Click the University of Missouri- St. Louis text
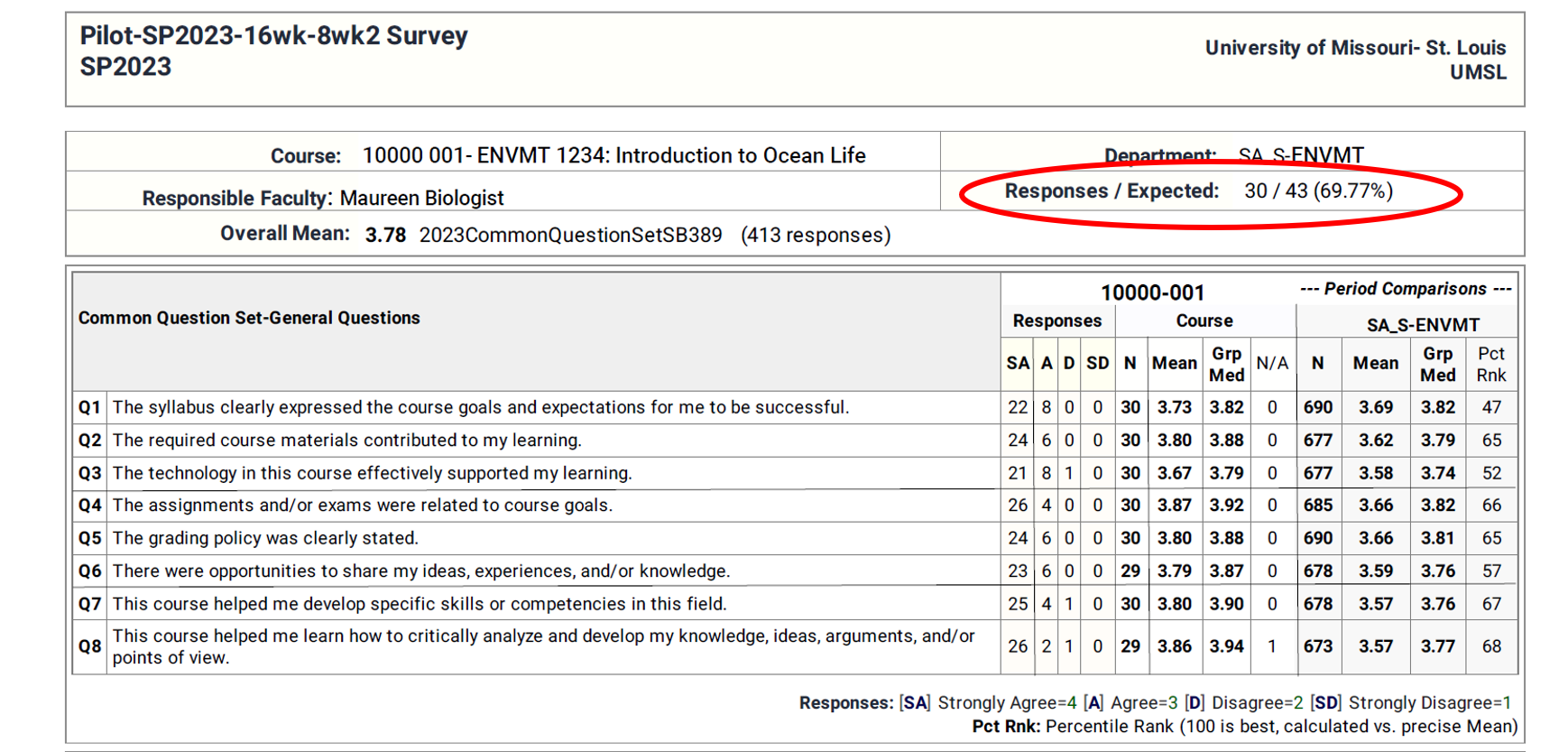This screenshot has height=752, width=1568. [1354, 48]
